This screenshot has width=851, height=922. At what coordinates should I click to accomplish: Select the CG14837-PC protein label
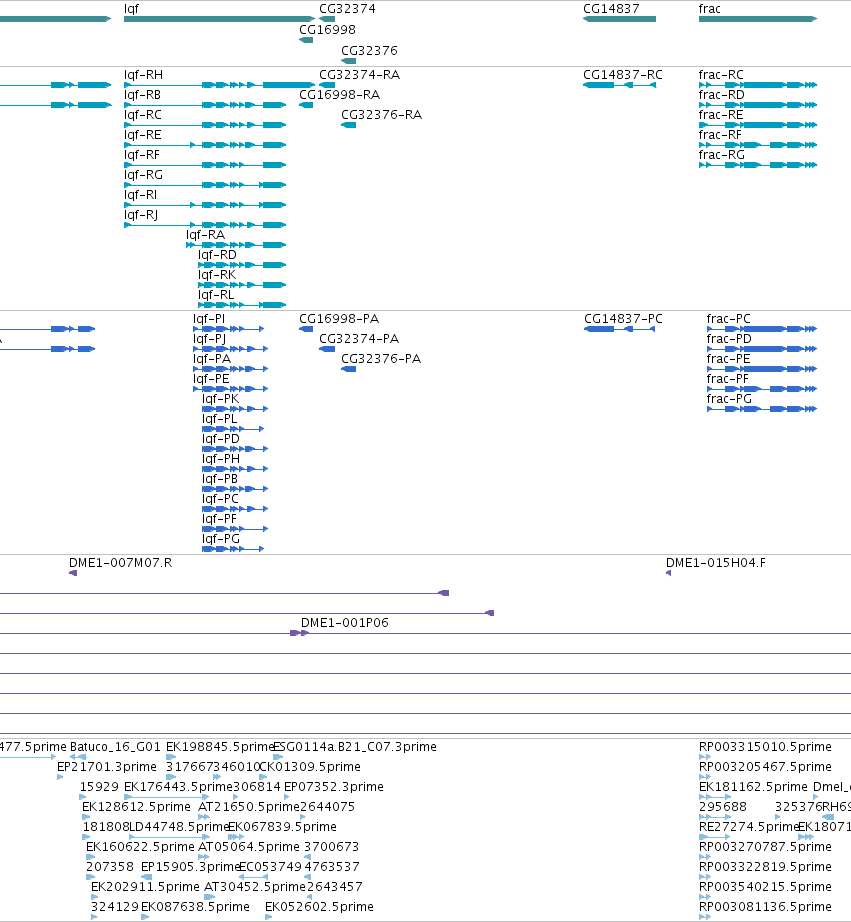point(623,319)
